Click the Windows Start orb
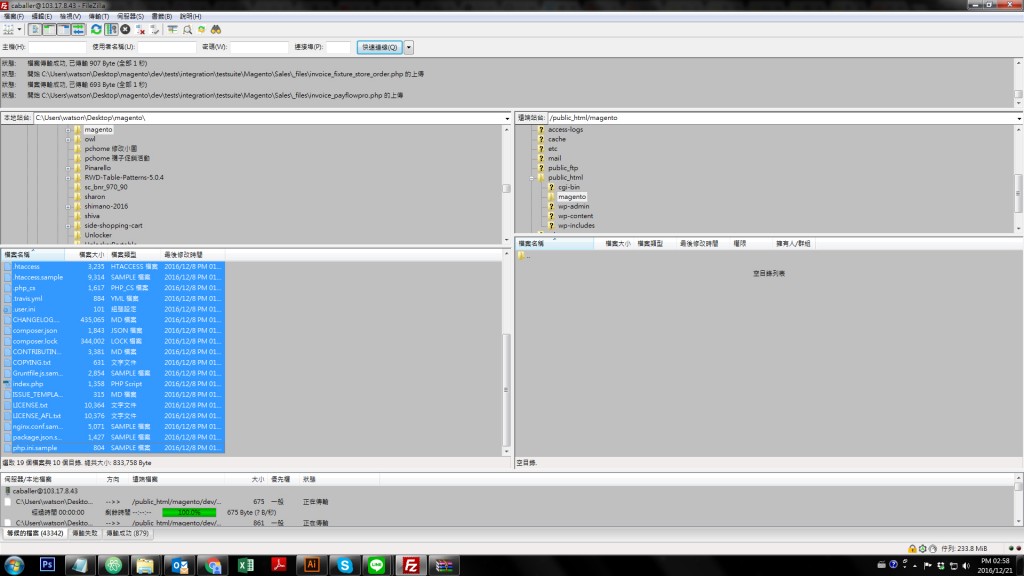Screen dimensions: 1024x576 point(14,565)
